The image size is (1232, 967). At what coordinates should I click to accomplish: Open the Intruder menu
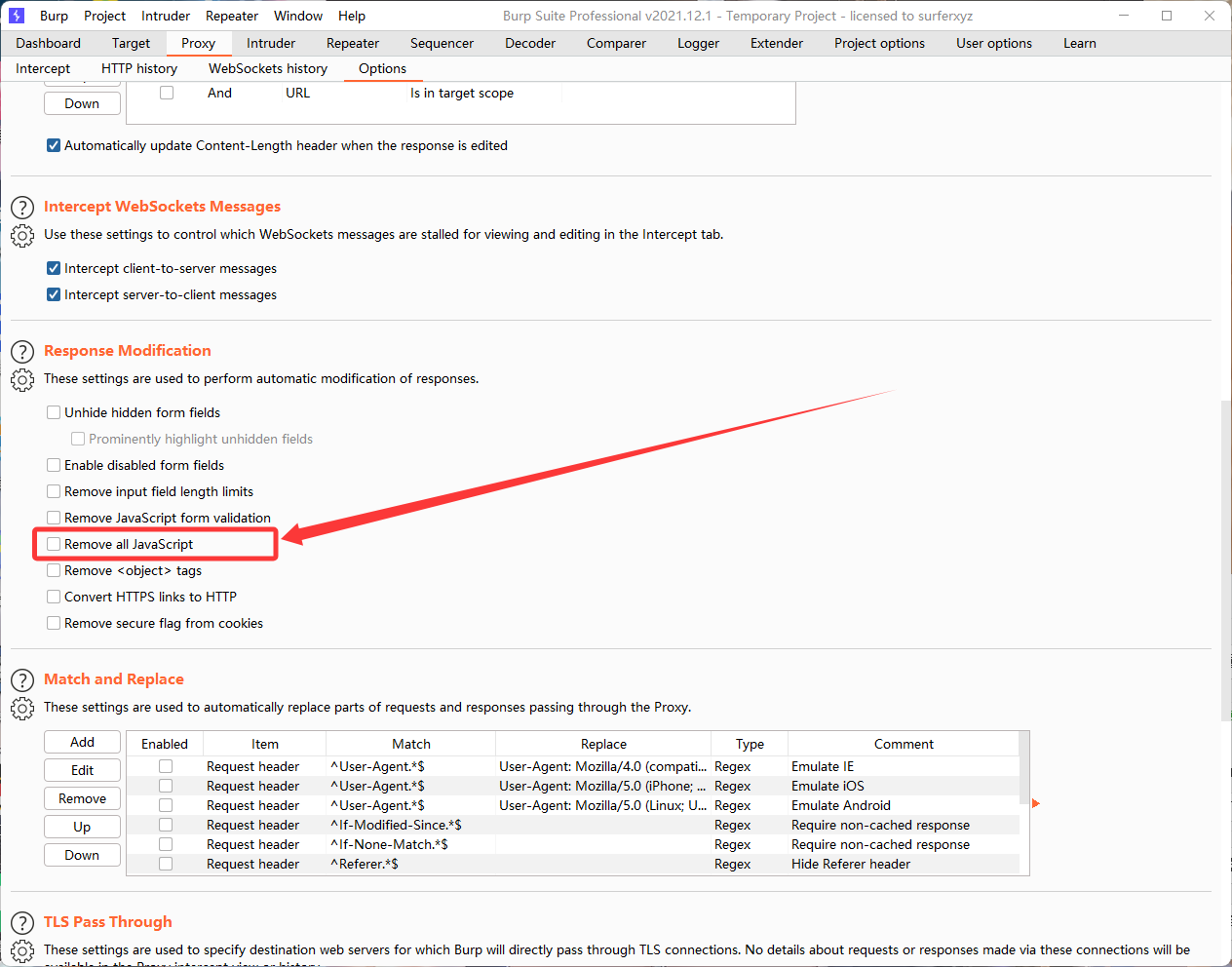click(166, 16)
